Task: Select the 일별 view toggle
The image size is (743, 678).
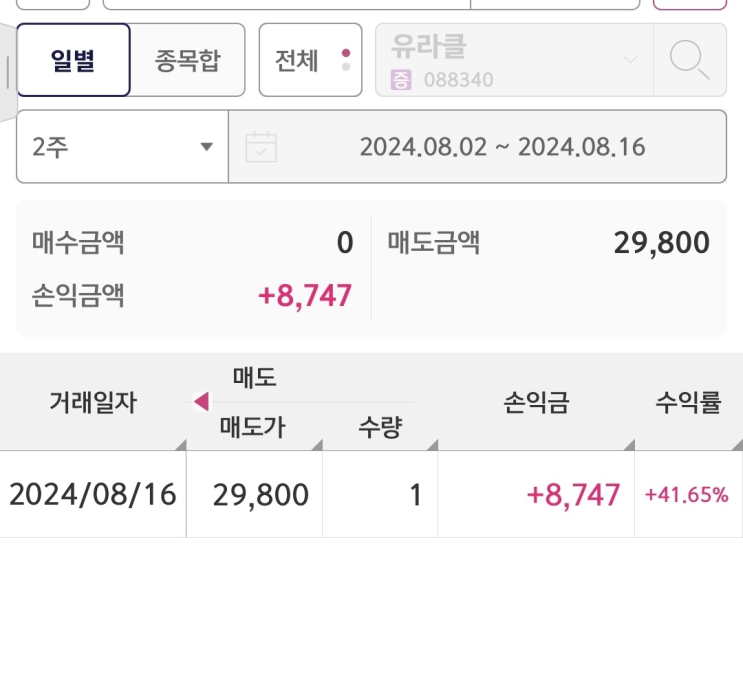Action: pos(73,60)
